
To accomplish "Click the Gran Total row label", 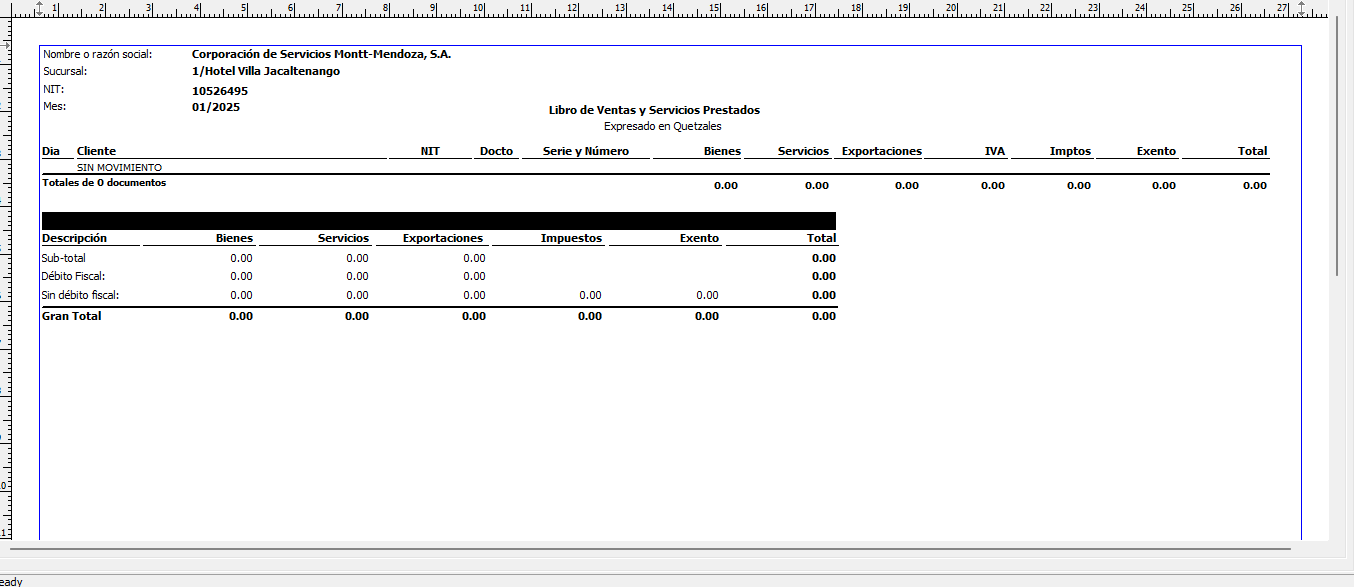I will (x=71, y=316).
